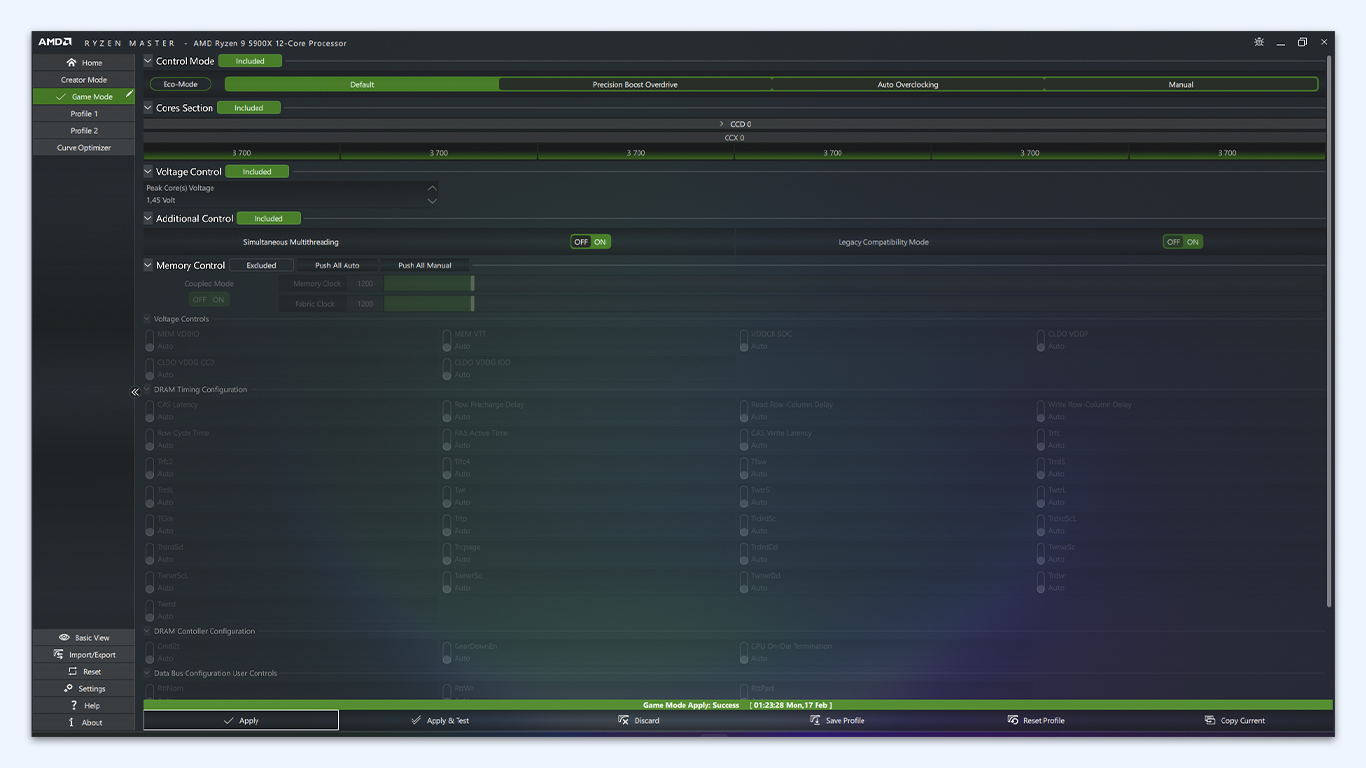
Task: Select Precision Boost Overdrive mode
Action: pos(635,85)
